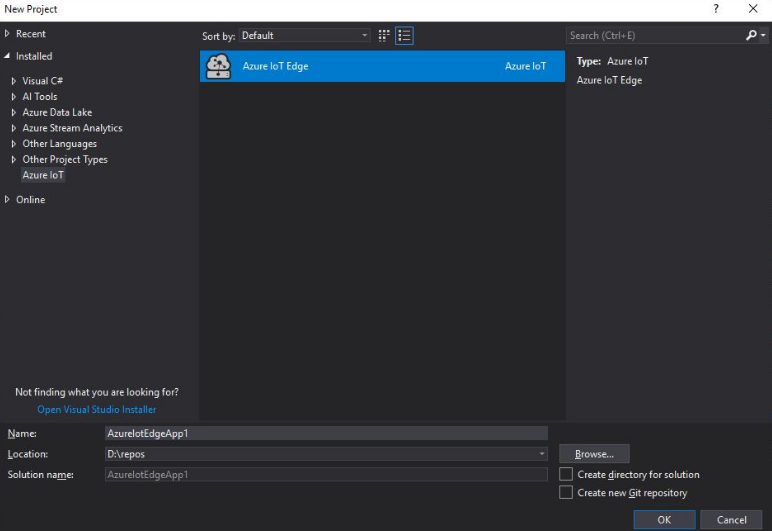Expand the Azure Data Lake node

tap(13, 112)
